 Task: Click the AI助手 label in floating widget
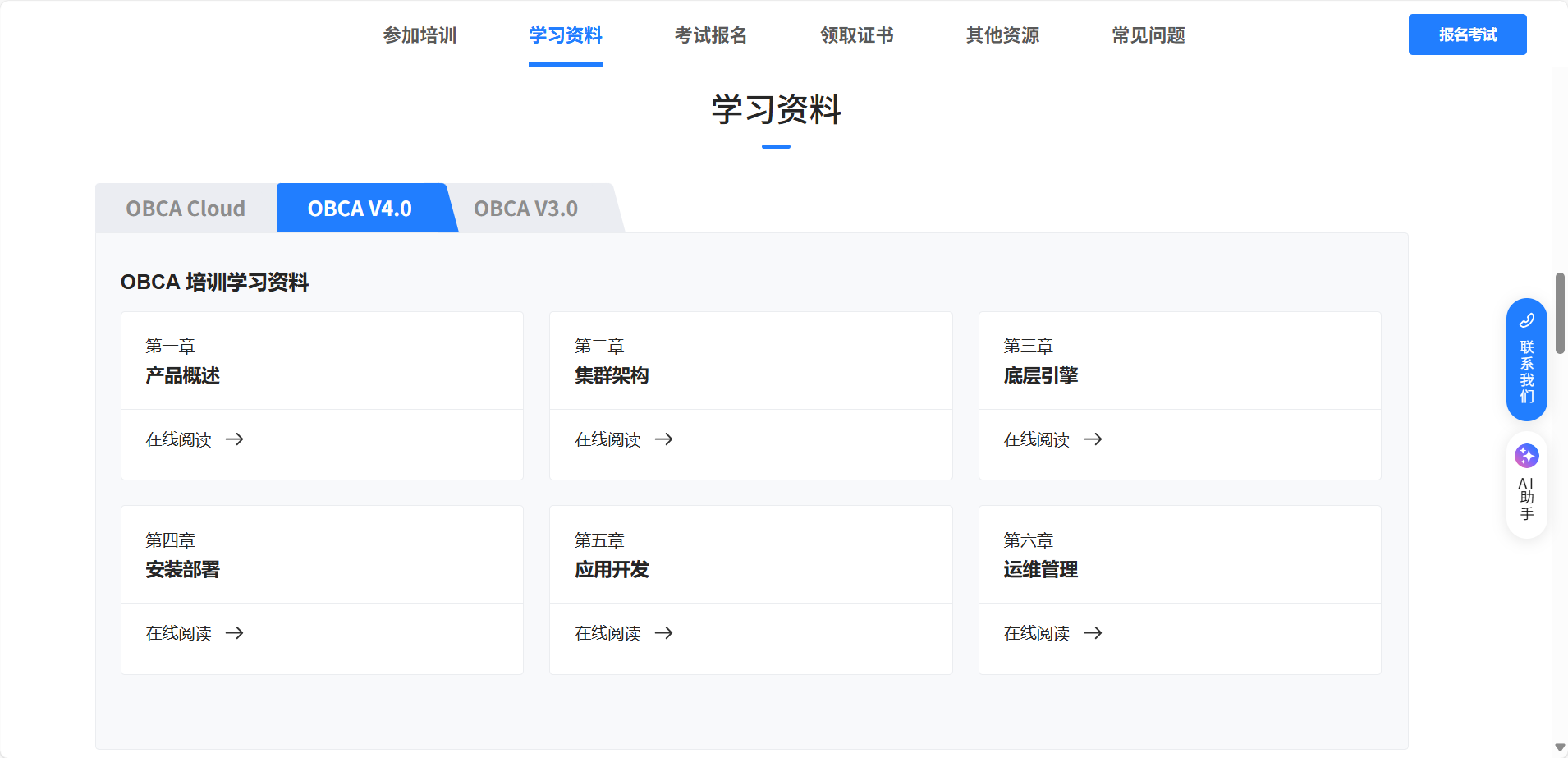point(1527,498)
